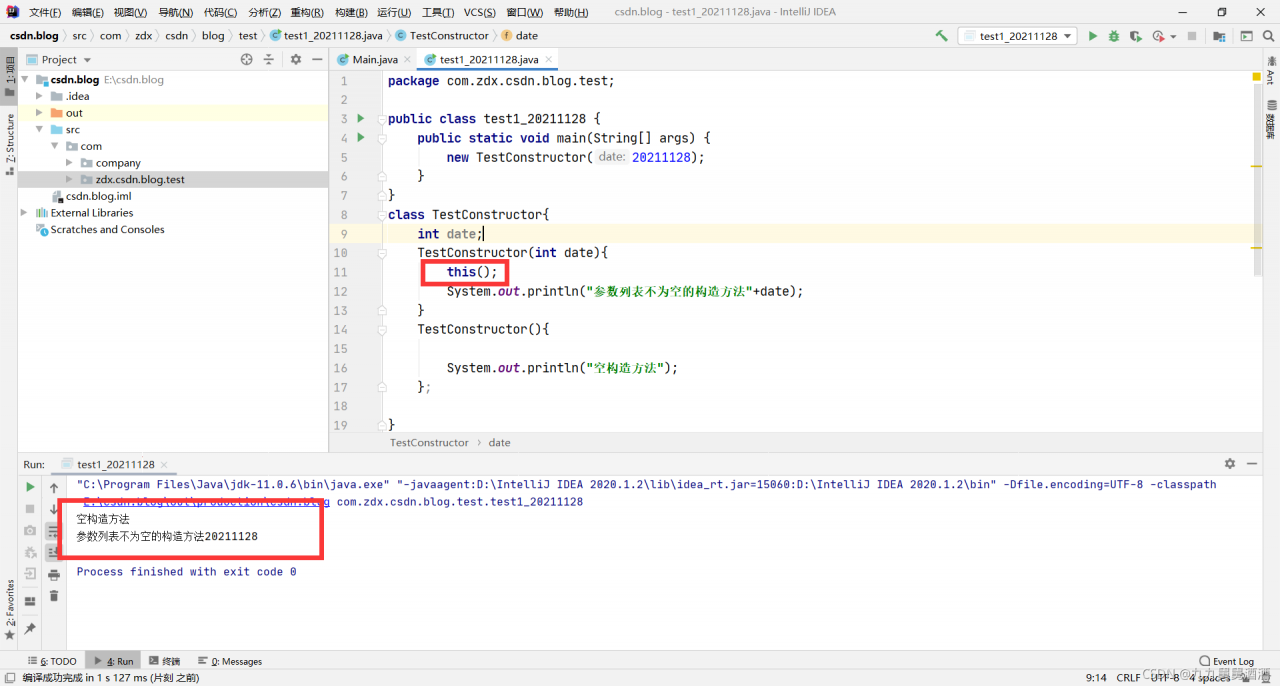Locate current file in Project panel
Screen dimensions: 1280x686
pos(247,60)
